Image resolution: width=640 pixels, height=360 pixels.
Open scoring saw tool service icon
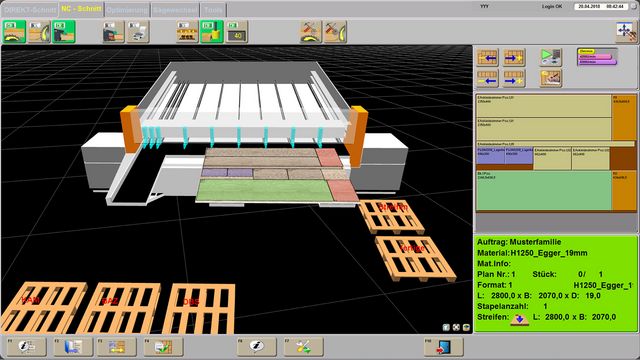click(335, 32)
